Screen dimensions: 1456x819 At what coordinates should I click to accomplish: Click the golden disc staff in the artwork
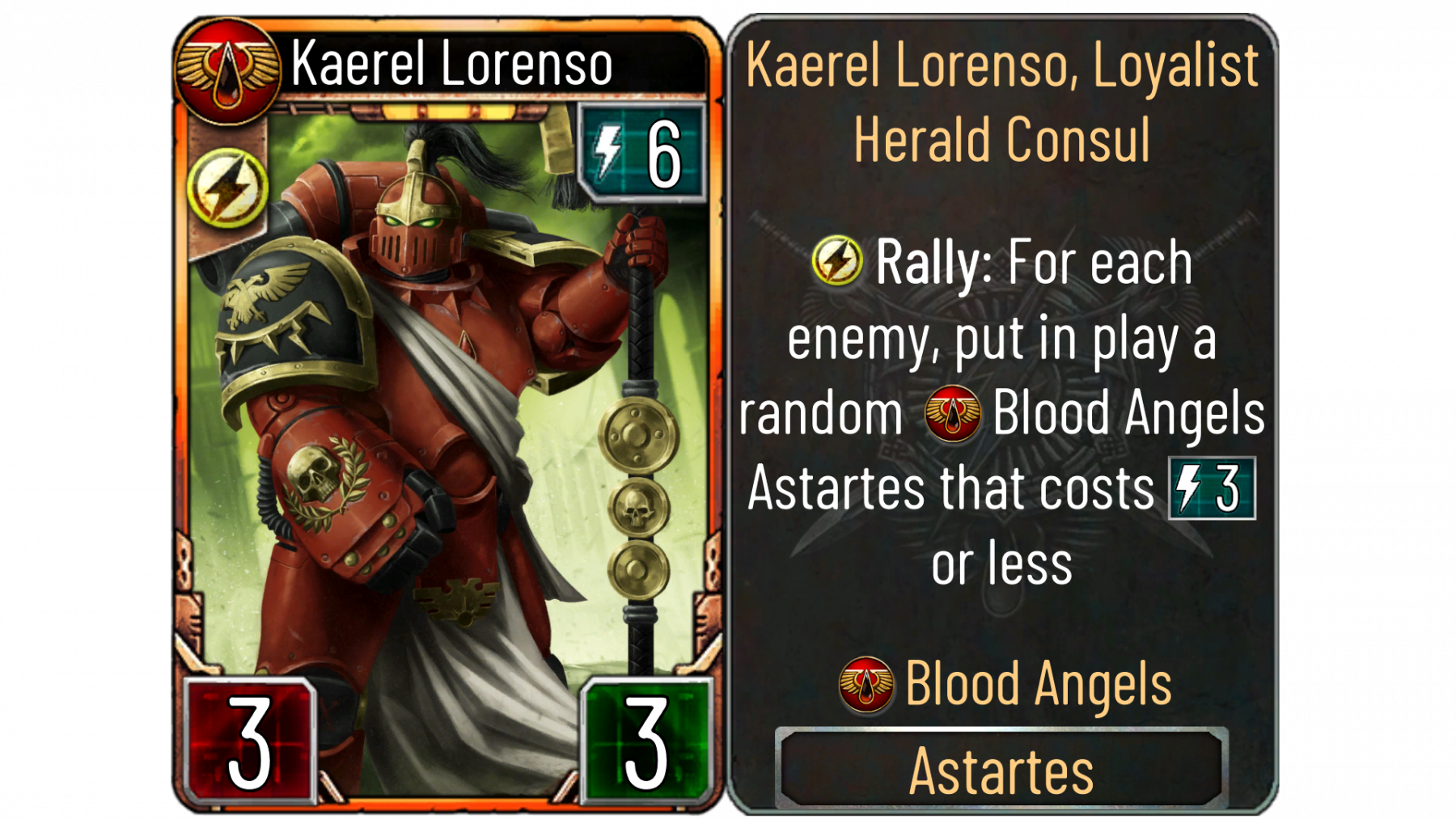639,453
